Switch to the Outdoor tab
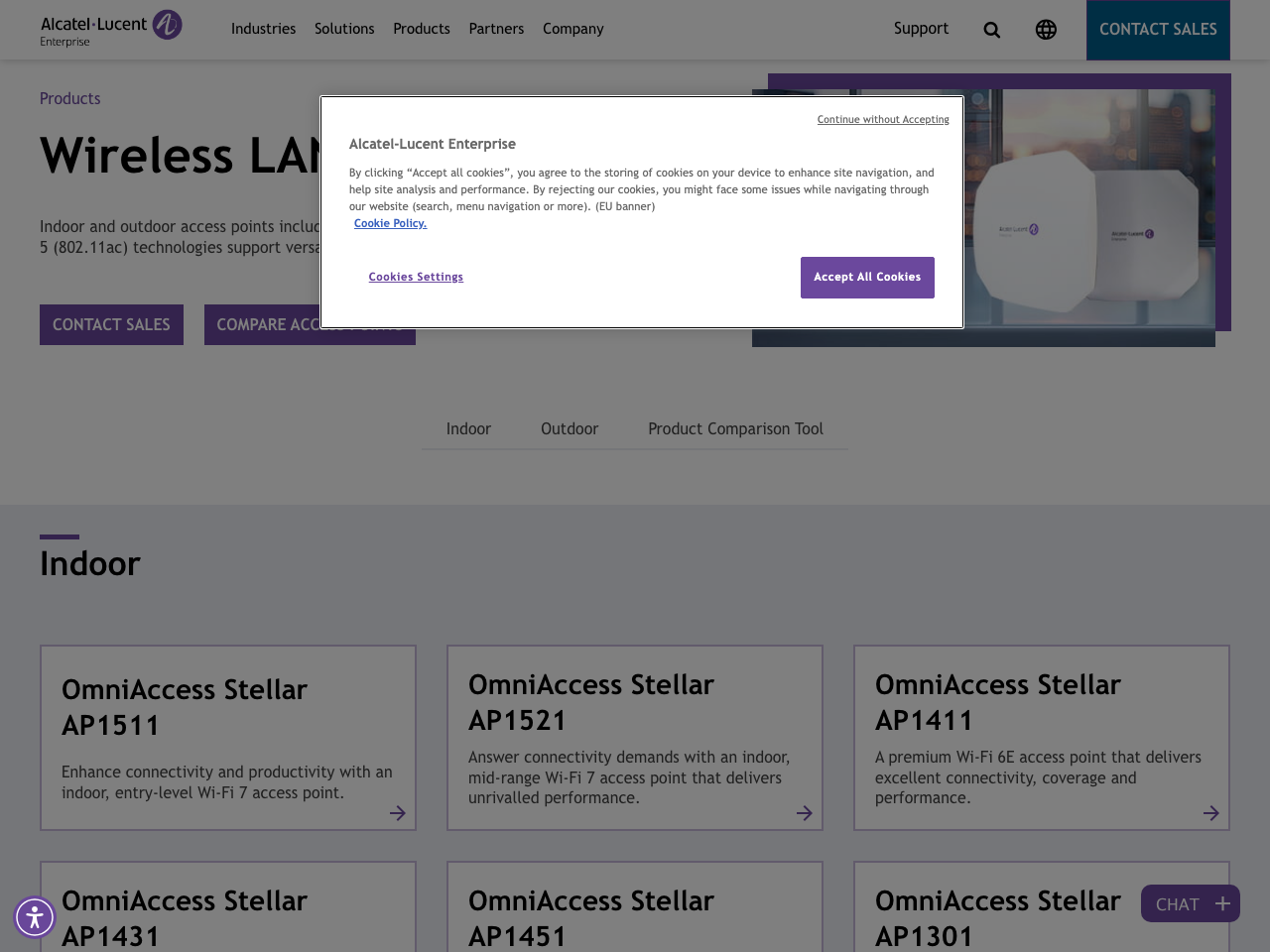This screenshot has height=952, width=1270. pos(570,427)
